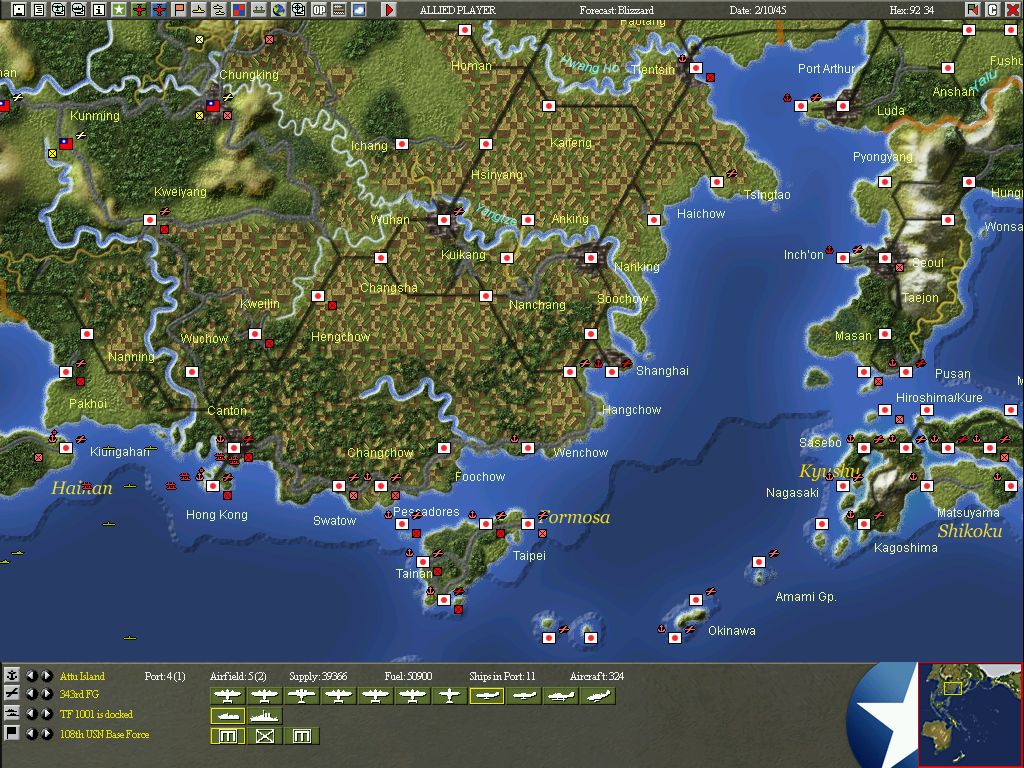The height and width of the screenshot is (768, 1024).
Task: Select previous air group before 343rd FG
Action: [30, 694]
